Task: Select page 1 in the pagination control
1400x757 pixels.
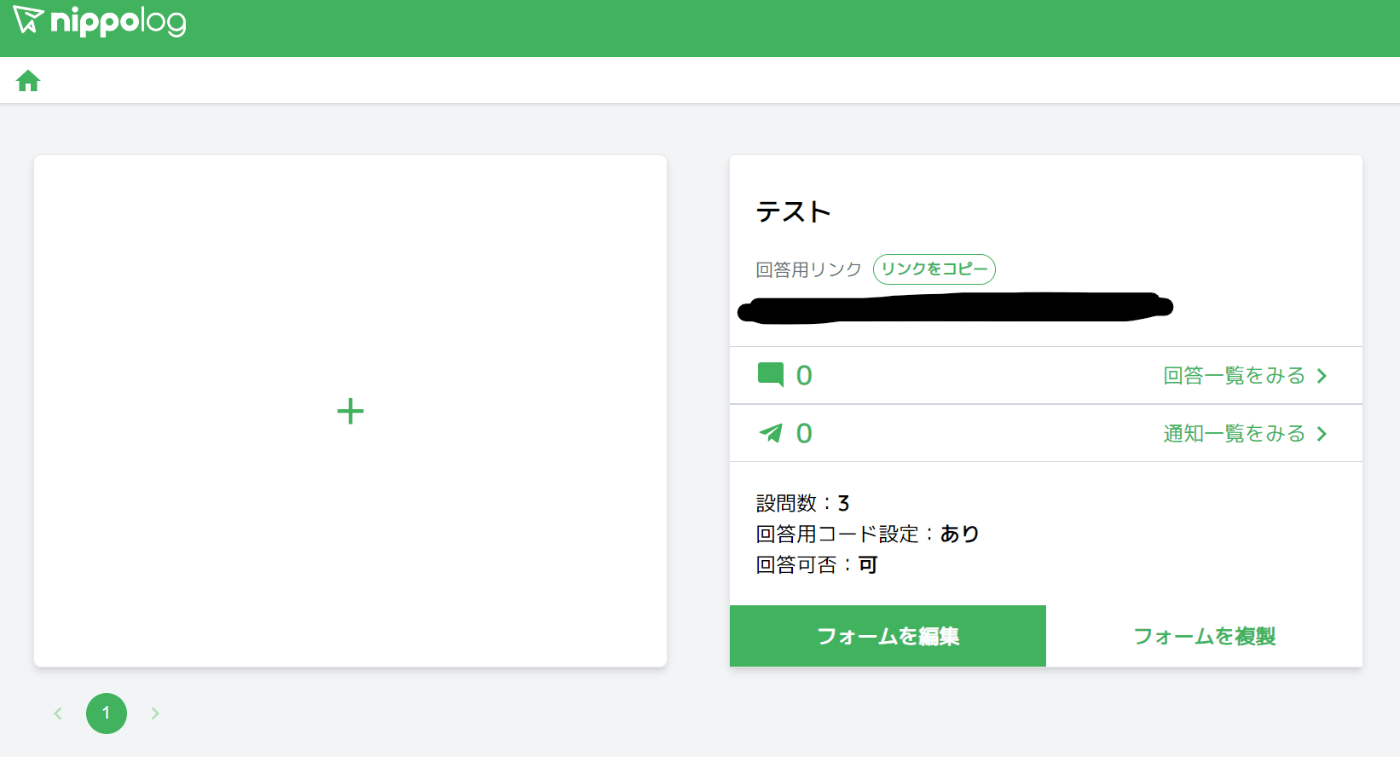Action: click(107, 713)
